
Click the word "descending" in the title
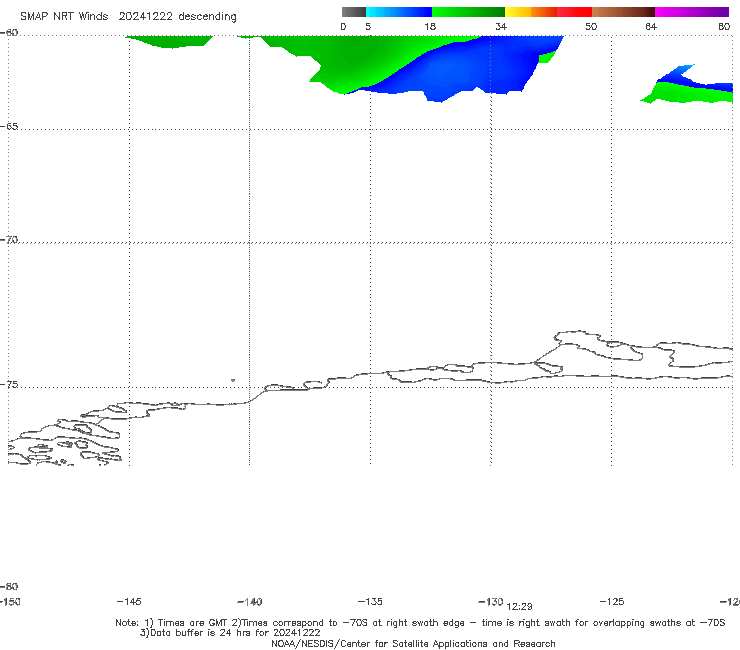point(208,17)
